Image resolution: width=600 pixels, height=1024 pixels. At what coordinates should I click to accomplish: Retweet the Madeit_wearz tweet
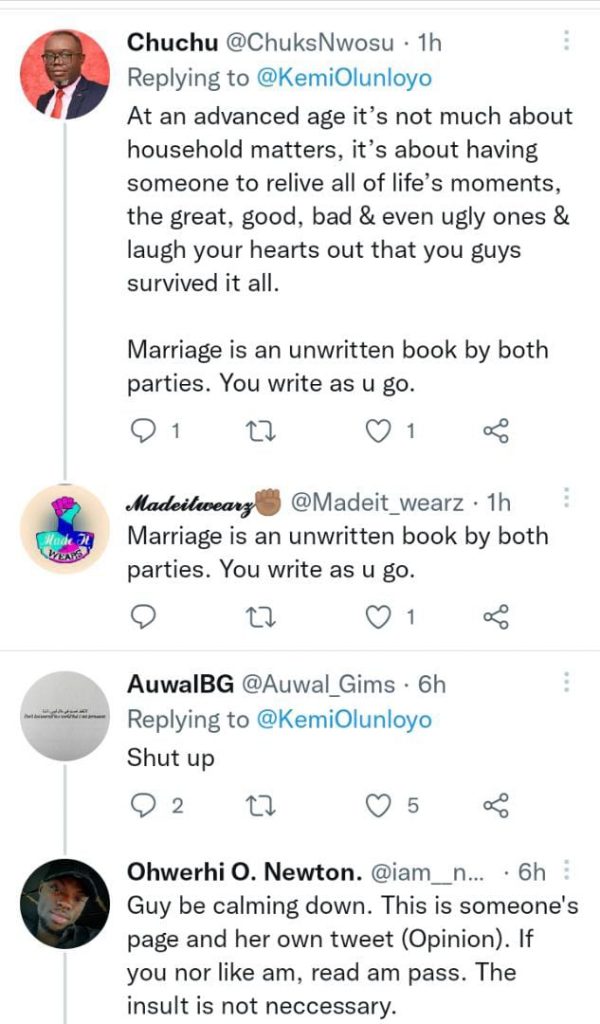[x=260, y=617]
